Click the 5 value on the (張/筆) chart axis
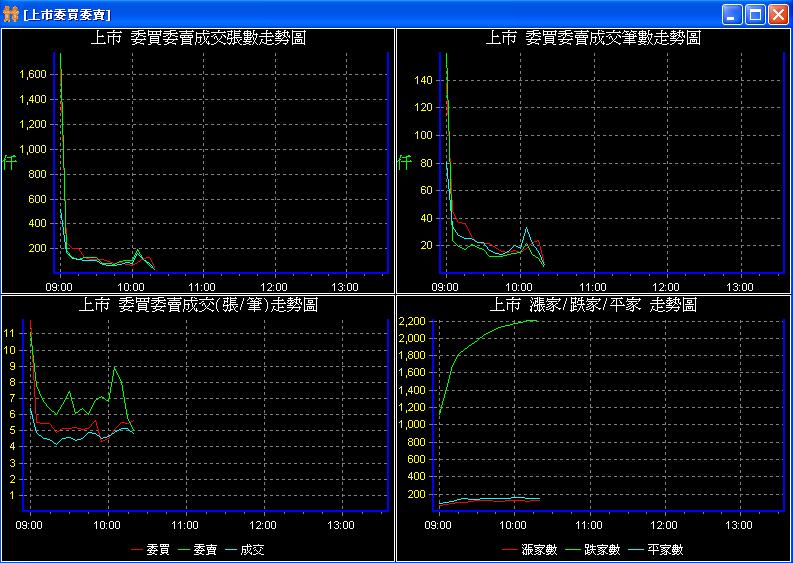Screen dimensions: 793x563 pos(12,430)
